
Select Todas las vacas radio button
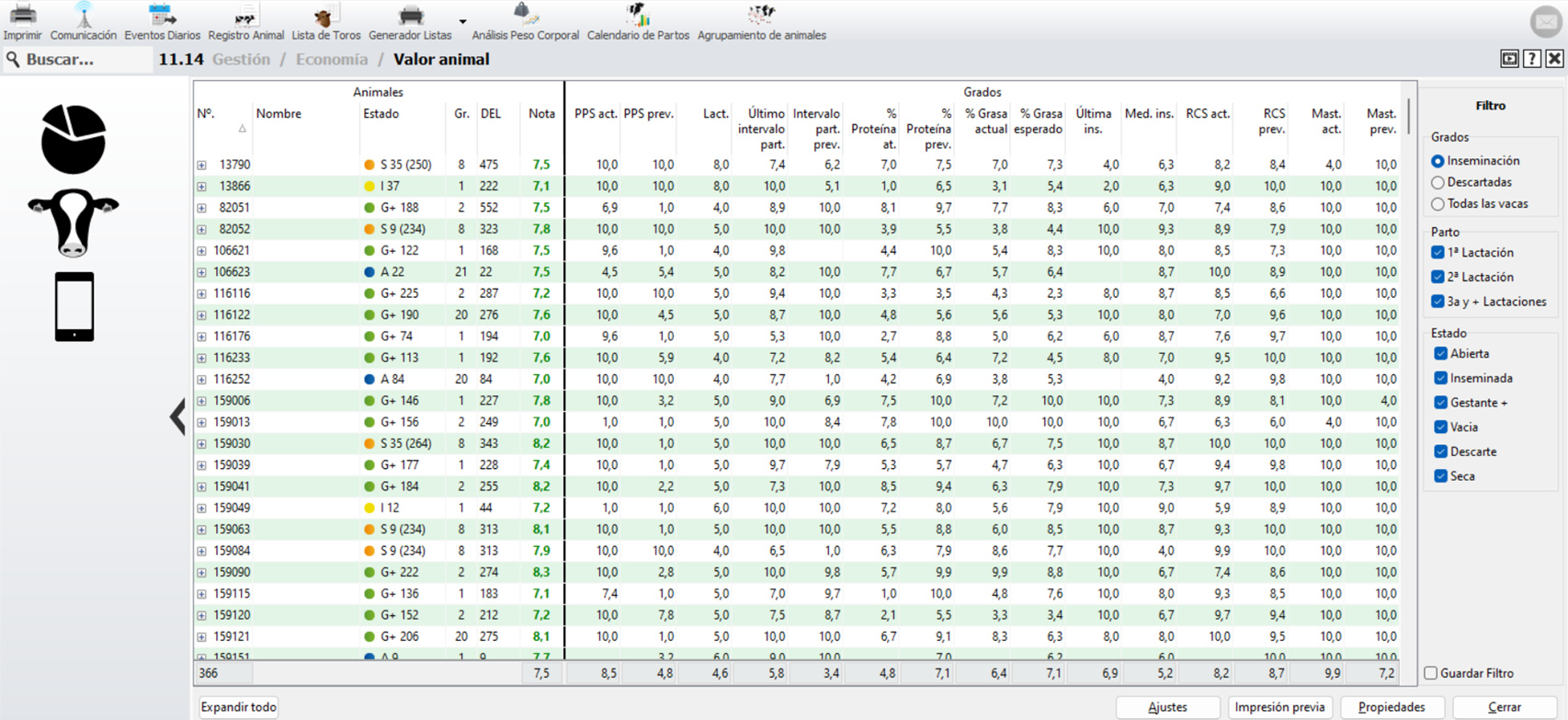[x=1437, y=204]
